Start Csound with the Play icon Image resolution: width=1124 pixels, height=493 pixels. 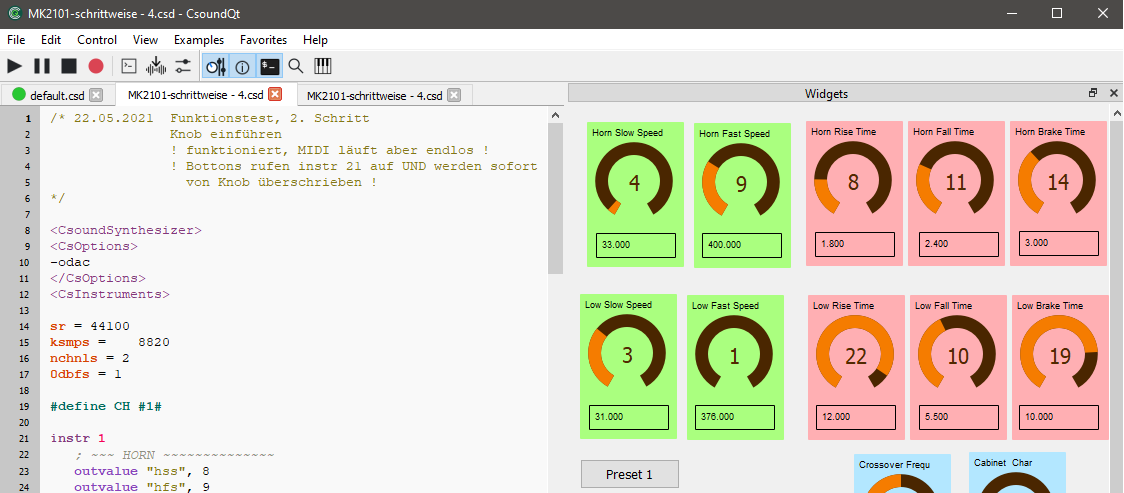[x=14, y=67]
